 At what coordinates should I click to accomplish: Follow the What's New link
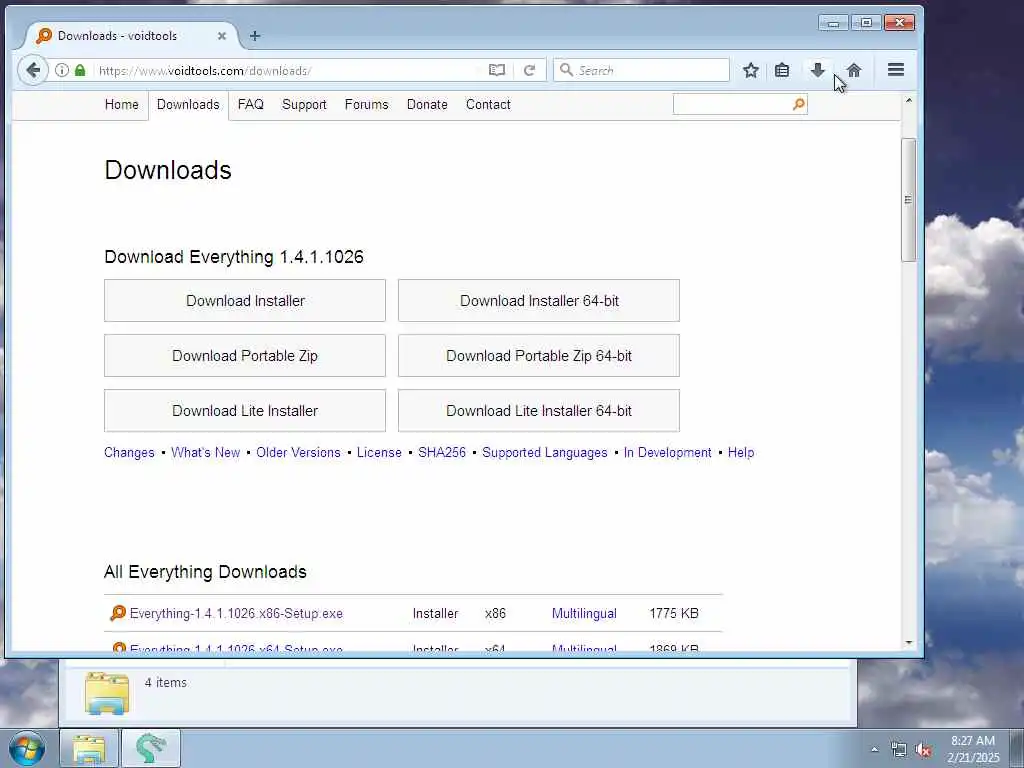(205, 452)
